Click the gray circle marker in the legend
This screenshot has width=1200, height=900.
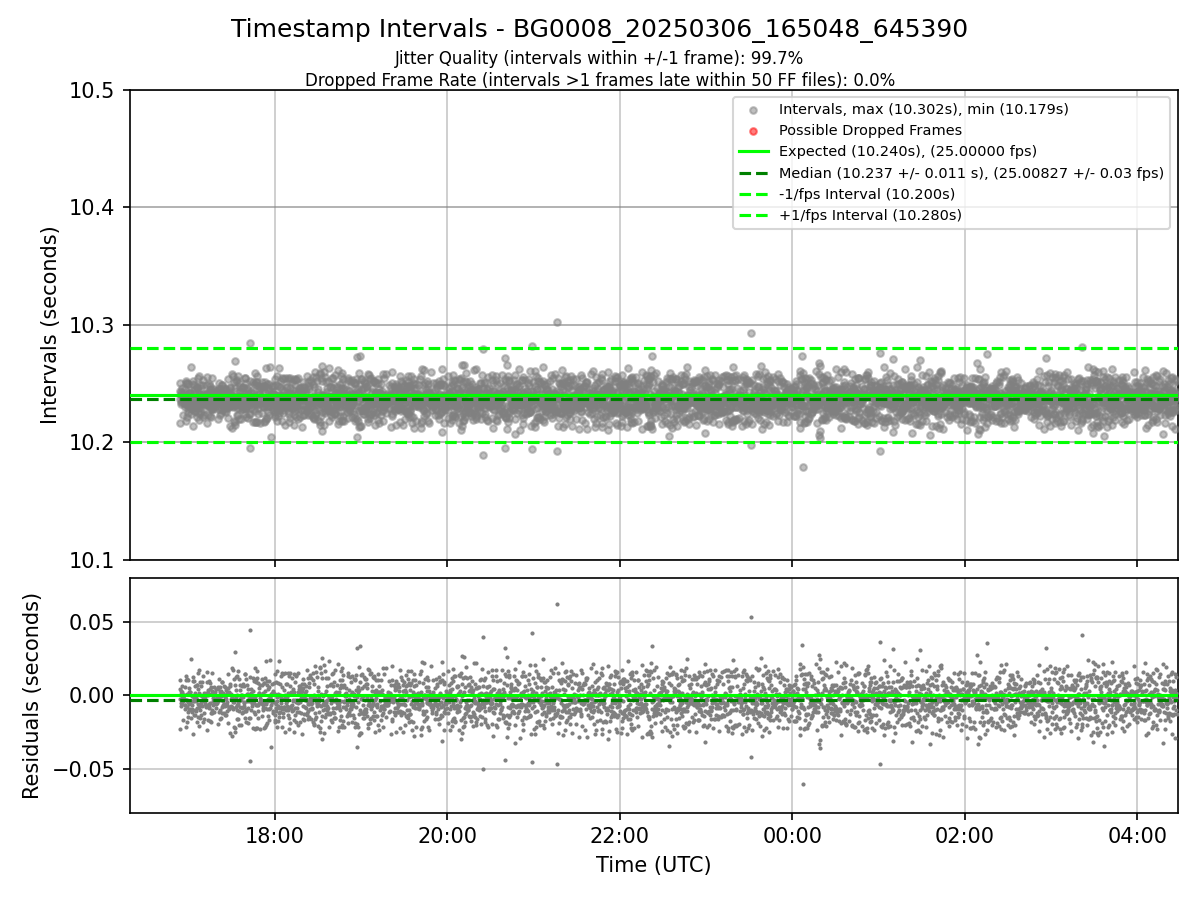754,110
